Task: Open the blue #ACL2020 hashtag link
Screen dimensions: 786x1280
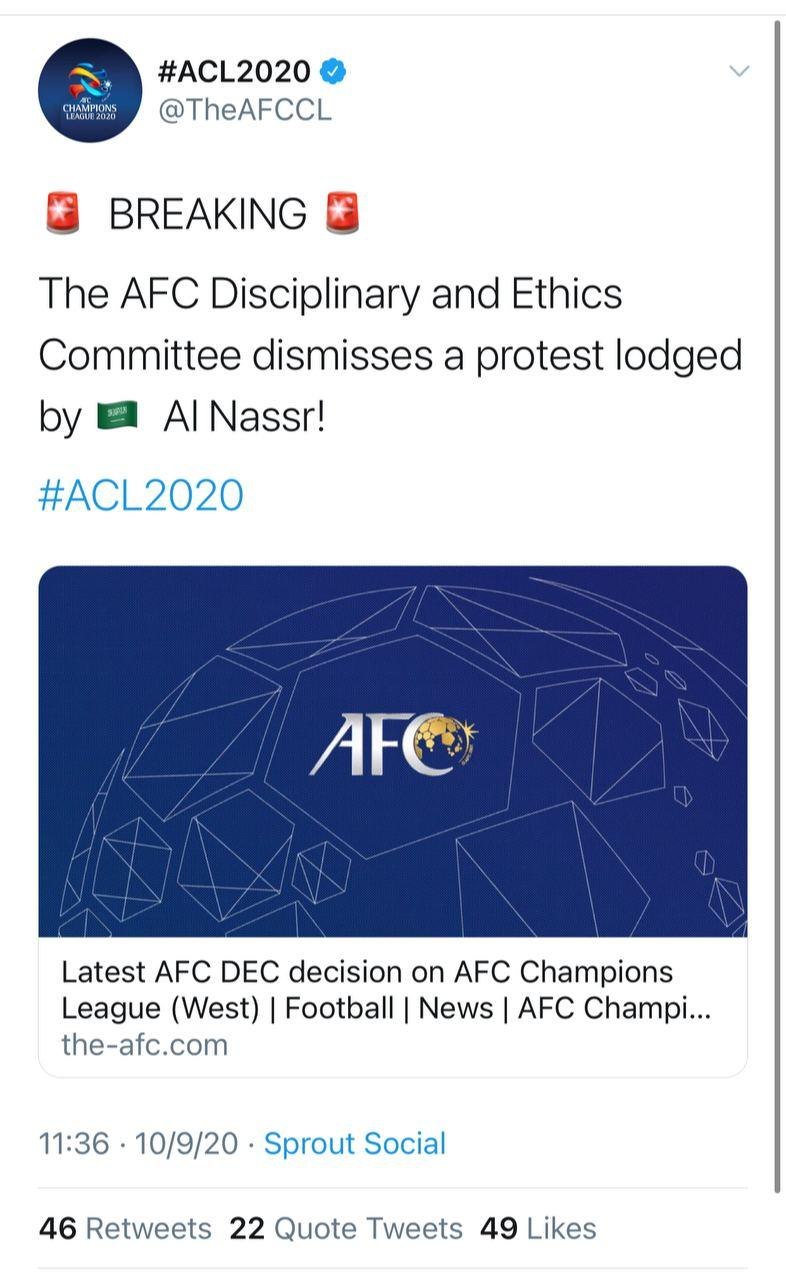Action: click(x=140, y=495)
